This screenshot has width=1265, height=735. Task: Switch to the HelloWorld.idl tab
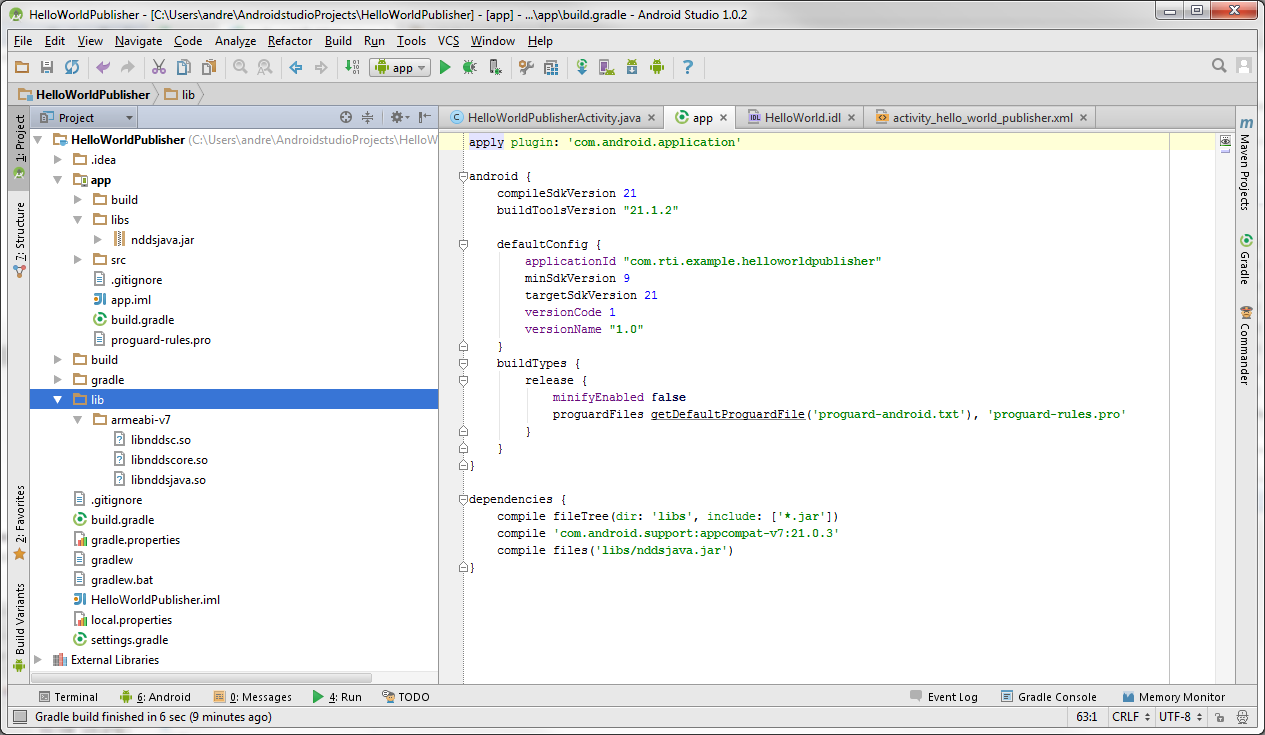[x=802, y=117]
